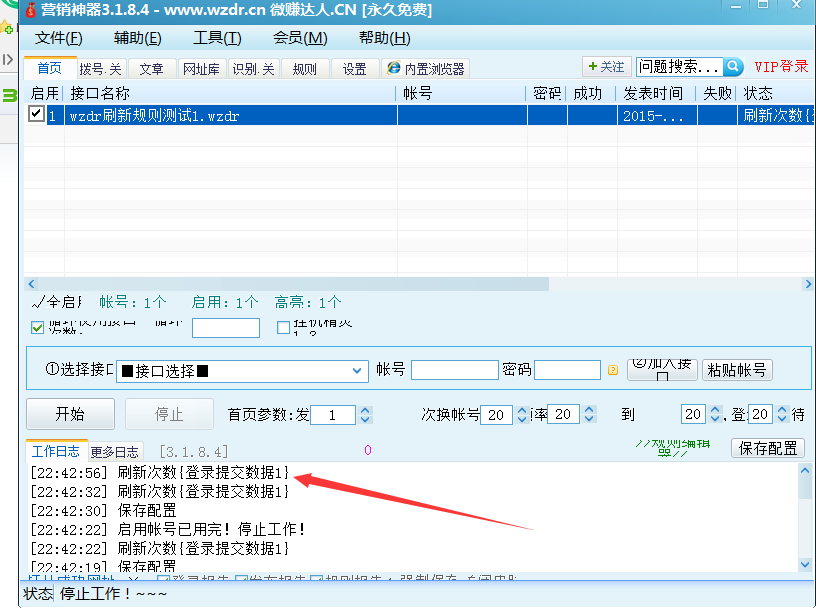Click the 帐号 input field
The width and height of the screenshot is (816, 608).
pyautogui.click(x=453, y=371)
